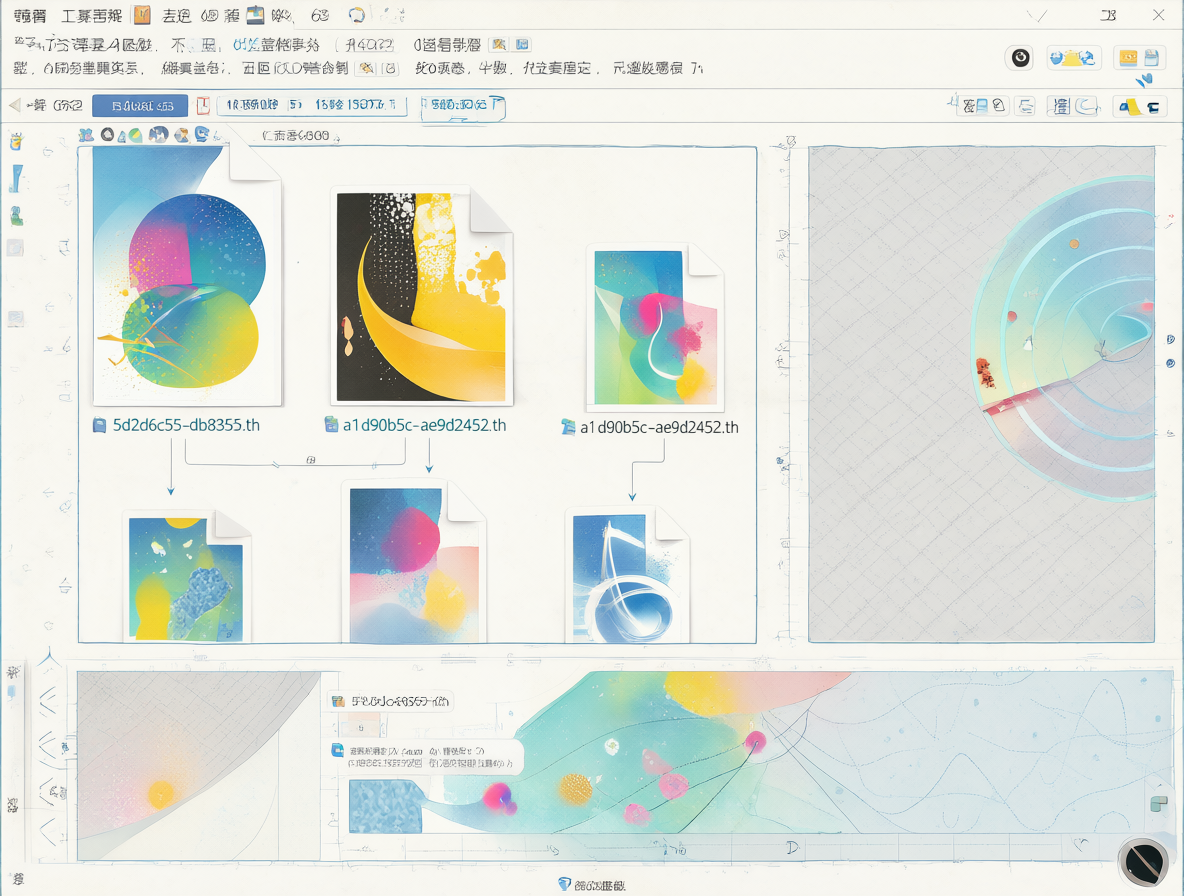
Task: Select the first menu in the menu bar
Action: coord(30,16)
